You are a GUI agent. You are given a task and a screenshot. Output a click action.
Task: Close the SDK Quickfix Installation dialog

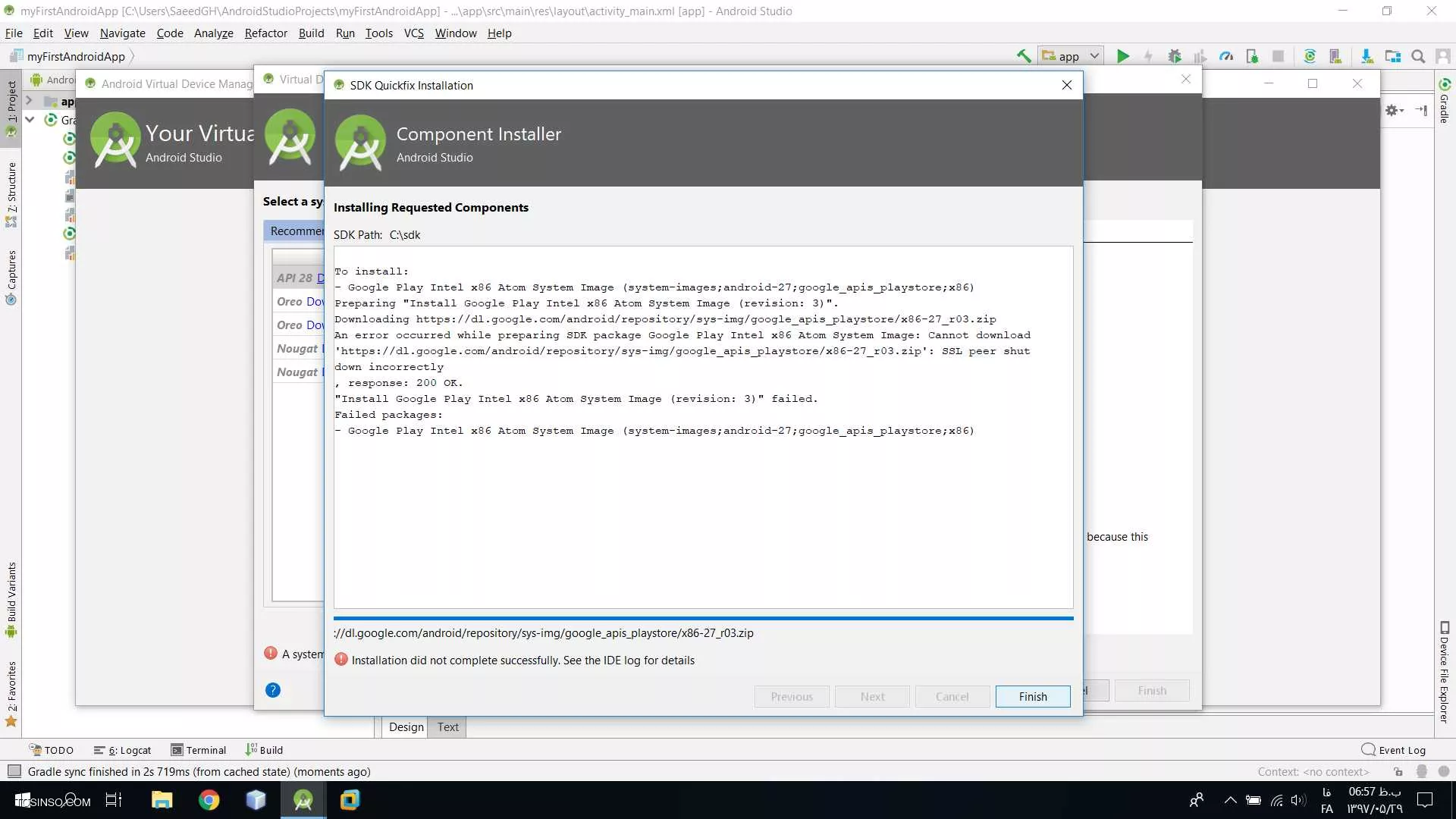pyautogui.click(x=1067, y=85)
